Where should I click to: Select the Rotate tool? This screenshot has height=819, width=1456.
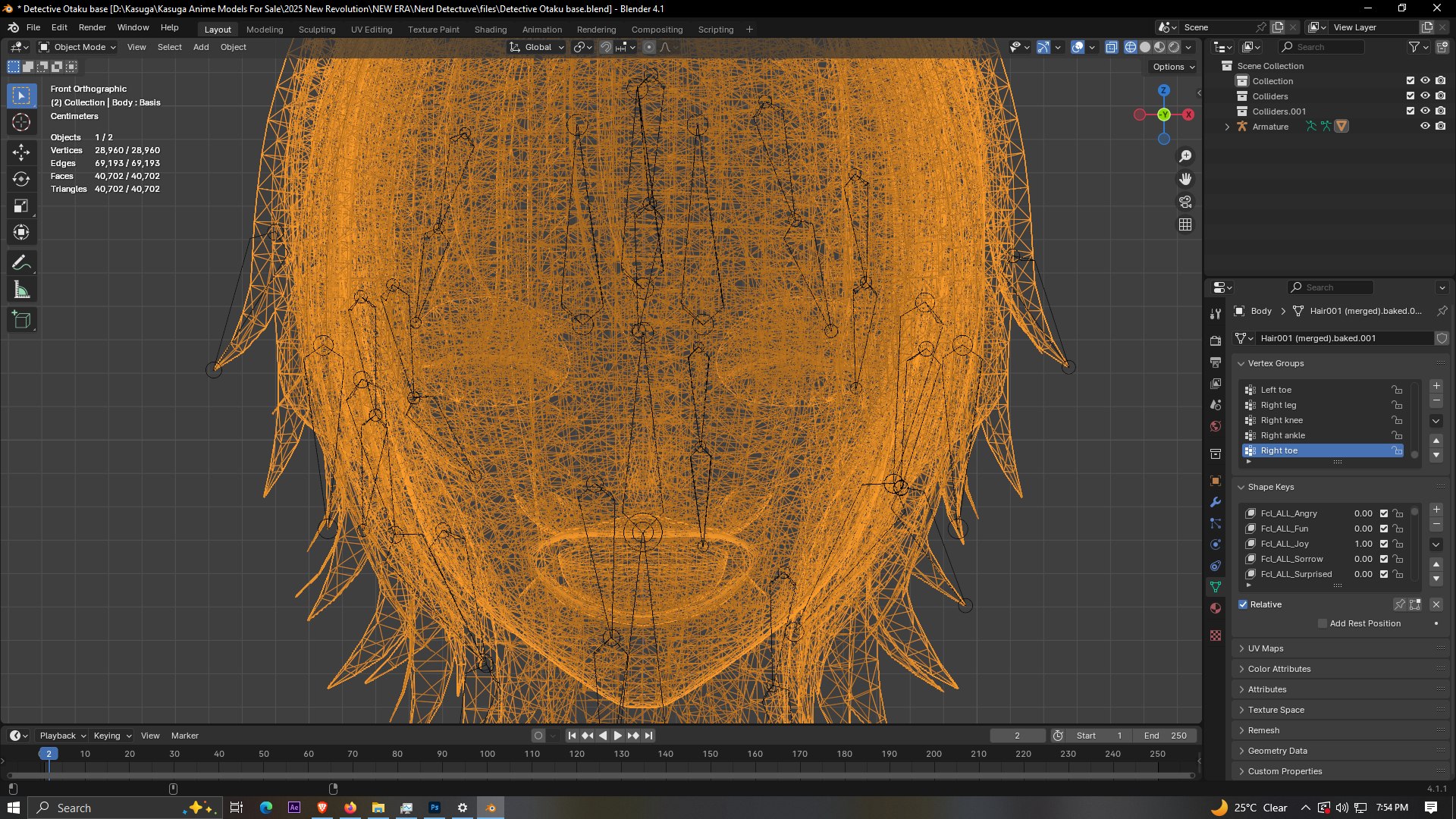point(21,179)
